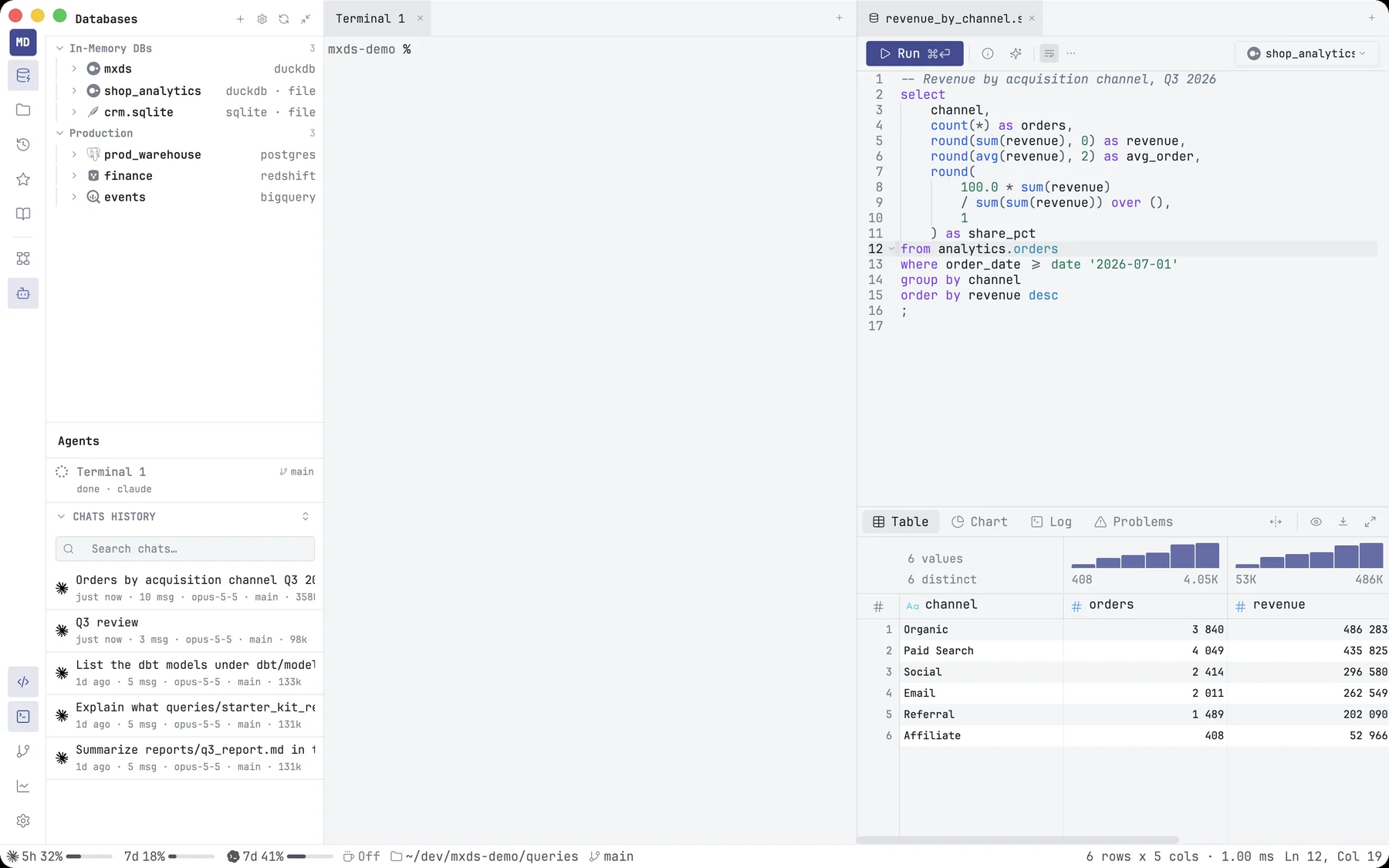Download the query results

(1343, 522)
